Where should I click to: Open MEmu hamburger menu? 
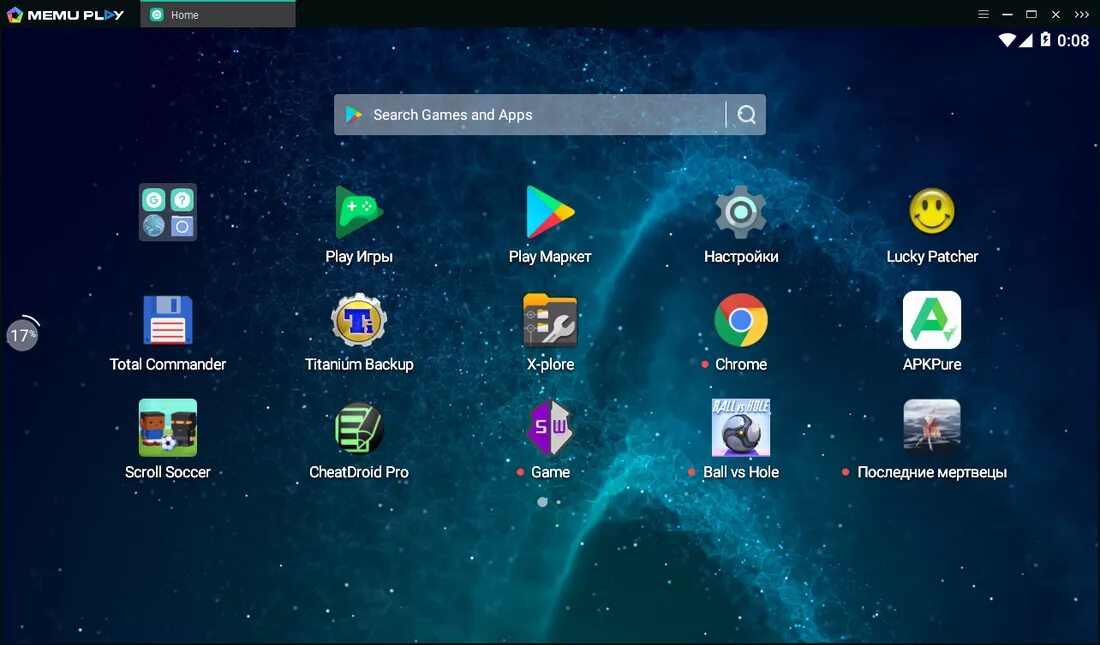coord(984,14)
